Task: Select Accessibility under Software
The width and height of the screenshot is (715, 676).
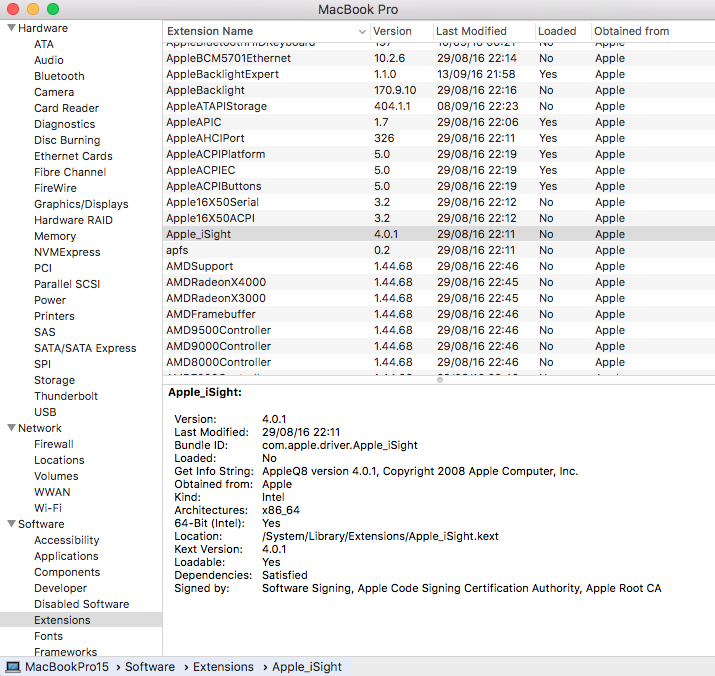Action: coord(67,540)
